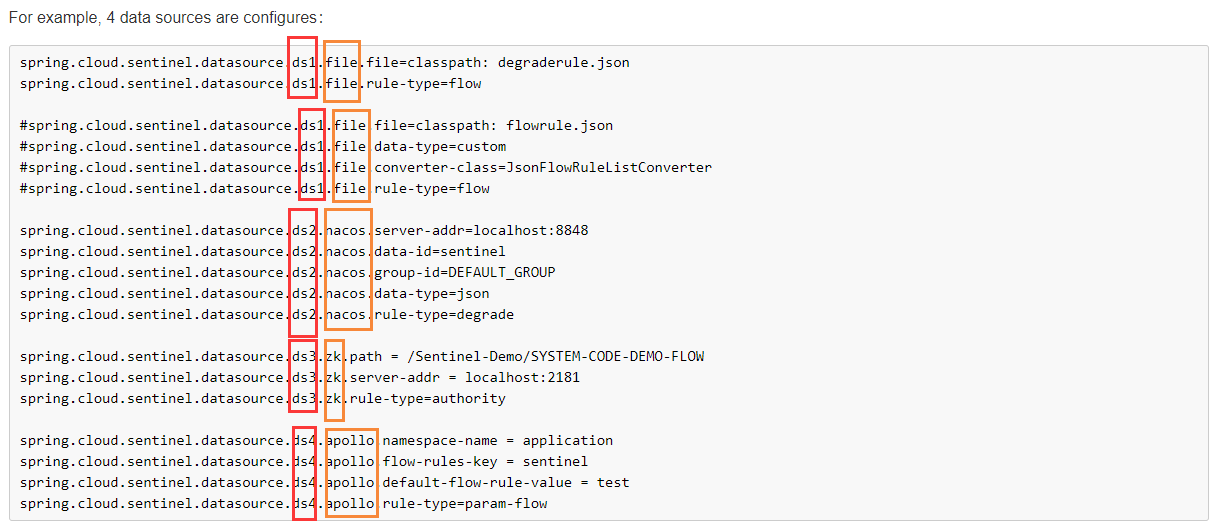Select line with "file=classpath: degraderule.json"
The image size is (1219, 529).
(325, 63)
